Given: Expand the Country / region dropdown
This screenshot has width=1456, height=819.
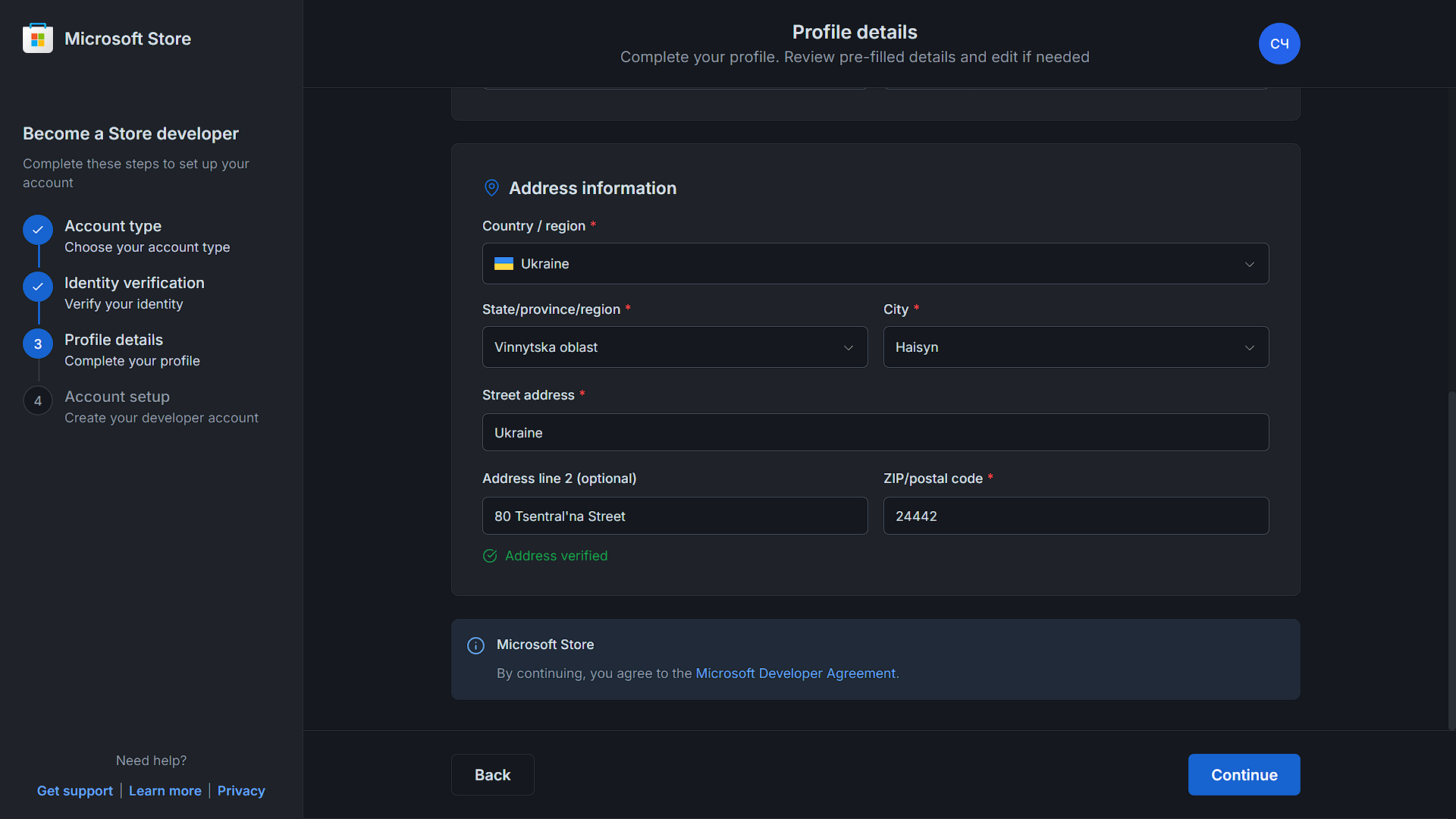Looking at the screenshot, I should click(1249, 264).
